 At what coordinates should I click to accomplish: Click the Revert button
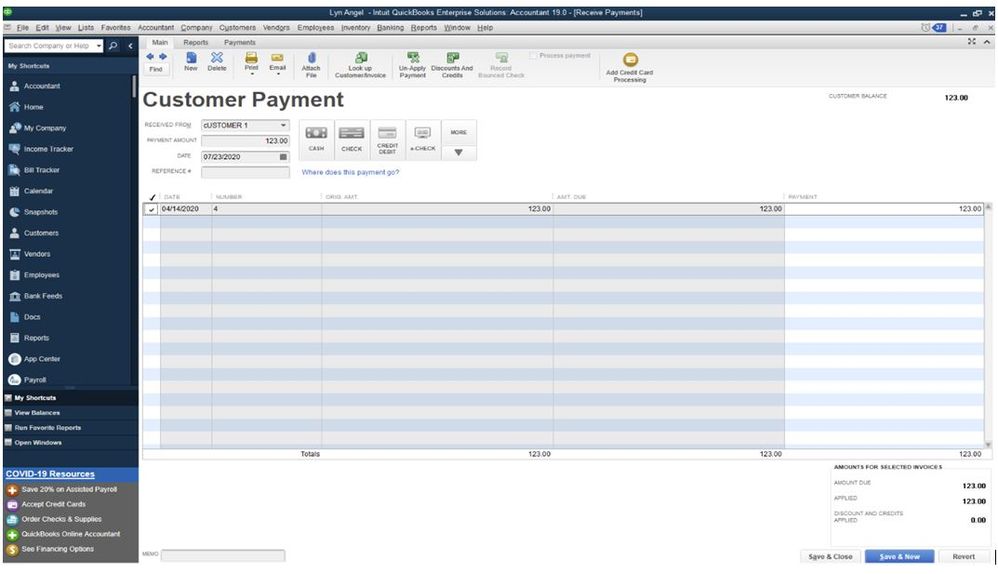point(963,557)
